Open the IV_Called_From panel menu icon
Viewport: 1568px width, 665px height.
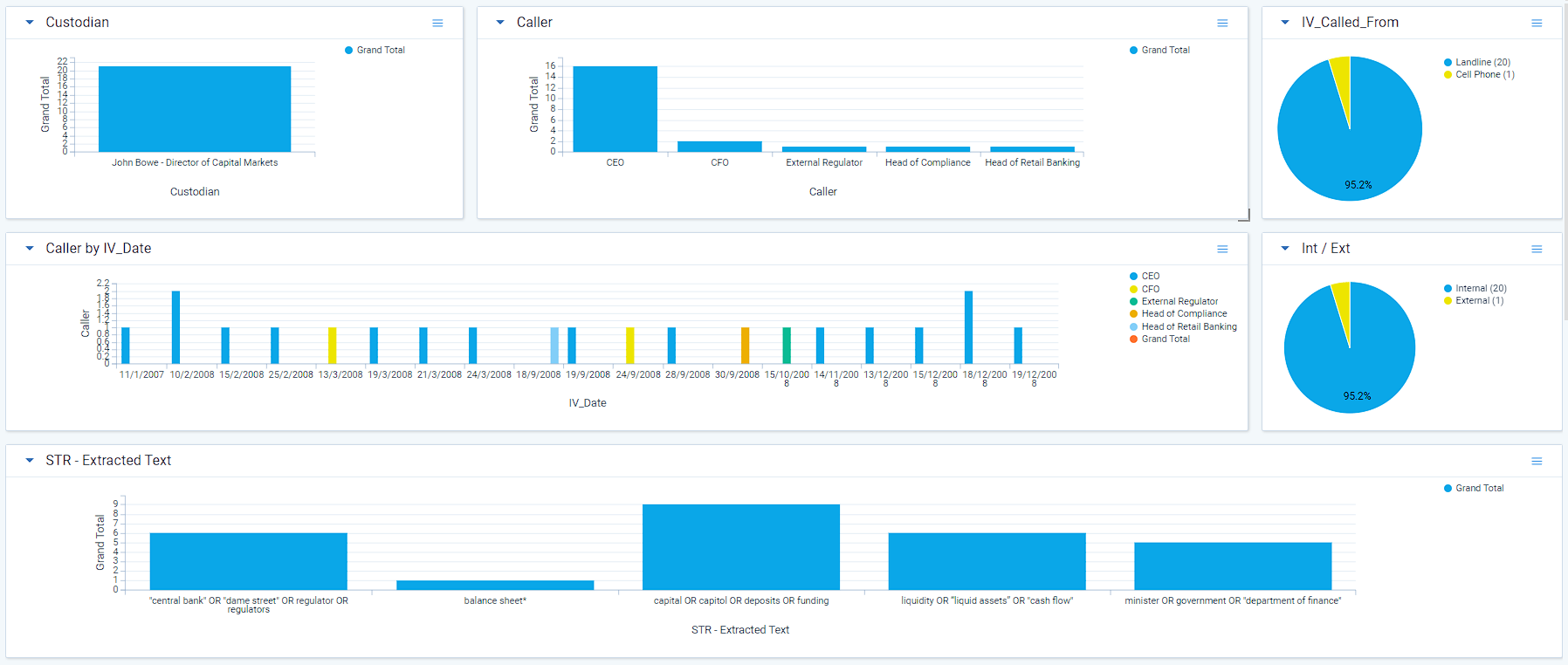coord(1537,24)
